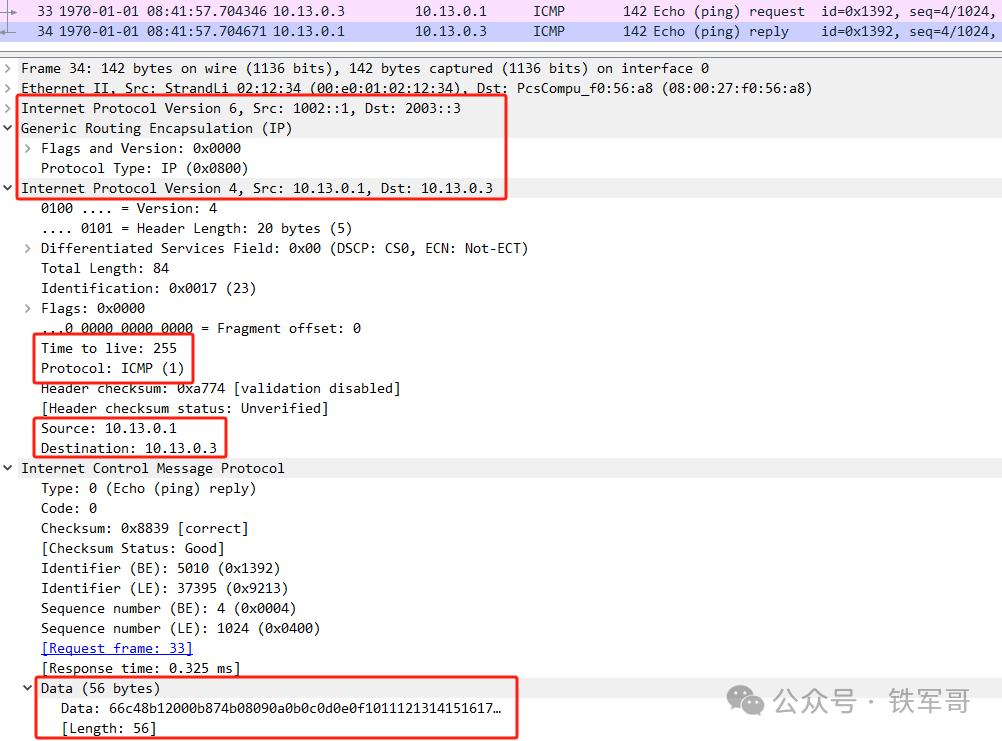Collapse the Data (56 bytes) node
Image resolution: width=1002 pixels, height=741 pixels.
(27, 688)
